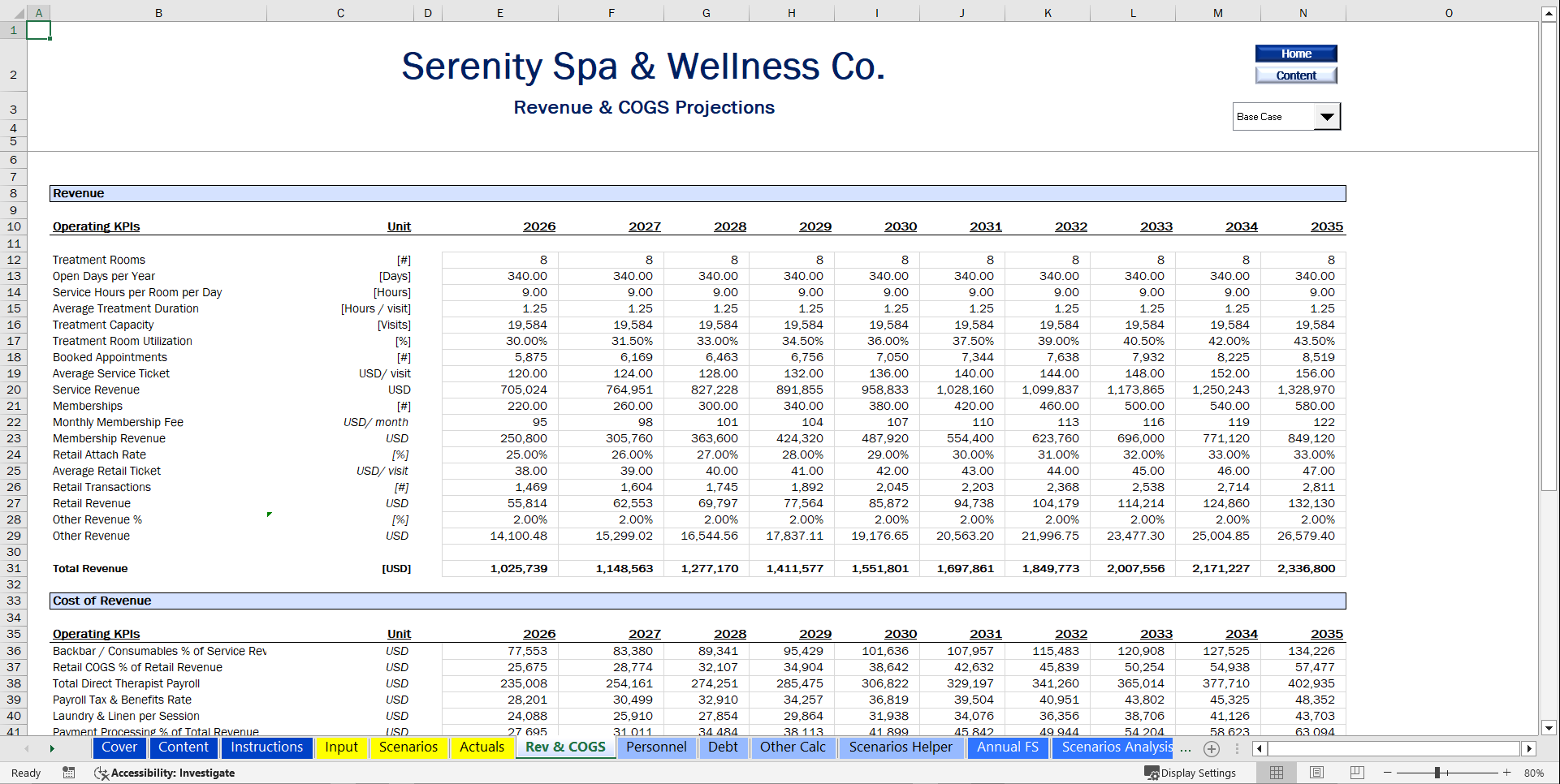
Task: Select the Annual FS tab
Action: (1008, 747)
